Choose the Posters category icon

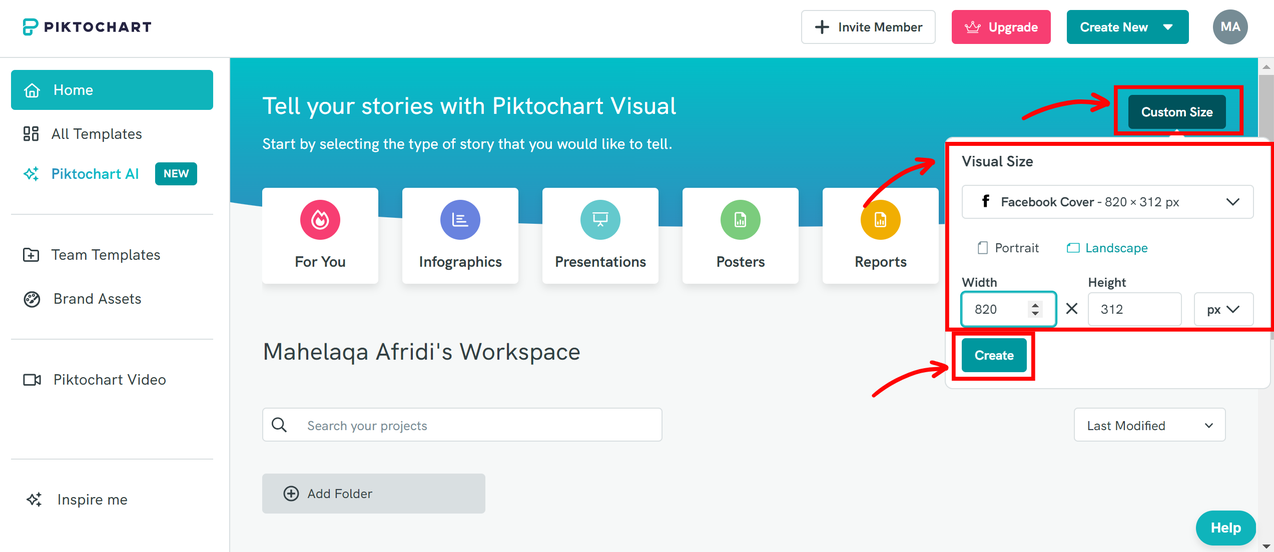pos(740,220)
